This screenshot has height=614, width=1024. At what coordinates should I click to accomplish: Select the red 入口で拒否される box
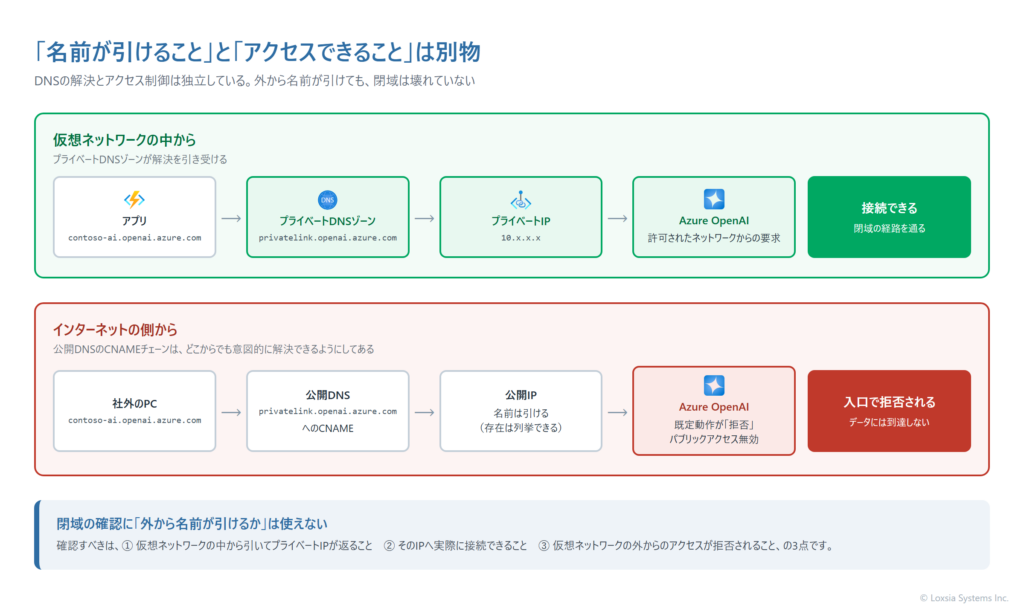tap(889, 411)
